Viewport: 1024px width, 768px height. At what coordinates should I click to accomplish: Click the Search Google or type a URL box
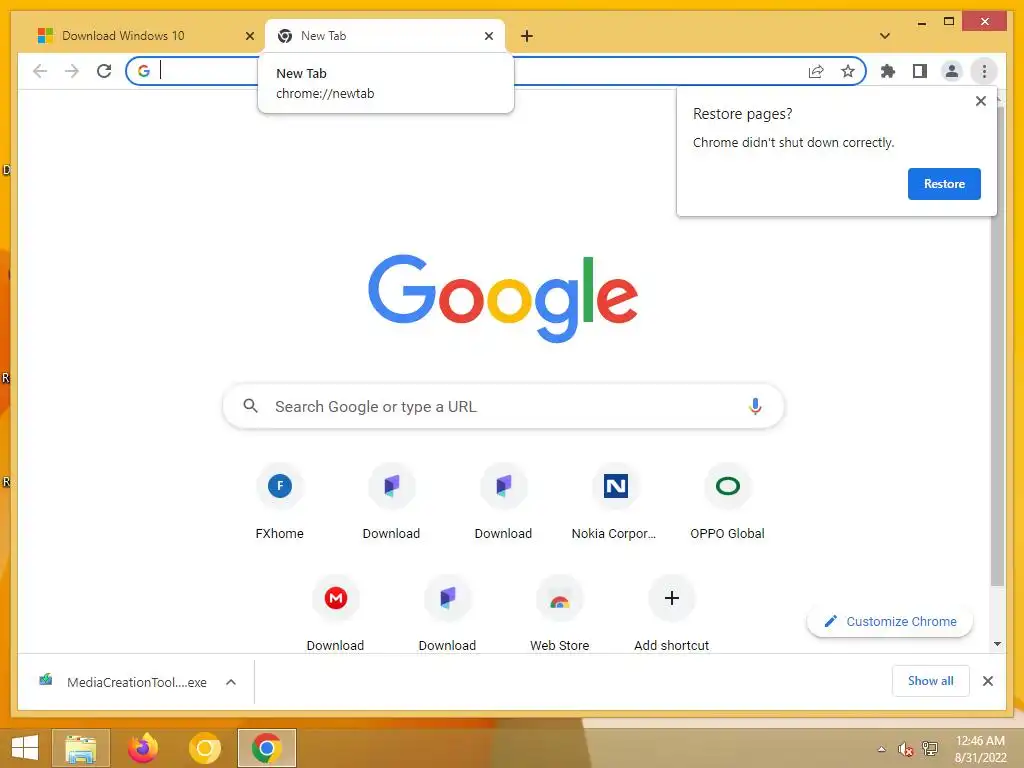tap(503, 406)
